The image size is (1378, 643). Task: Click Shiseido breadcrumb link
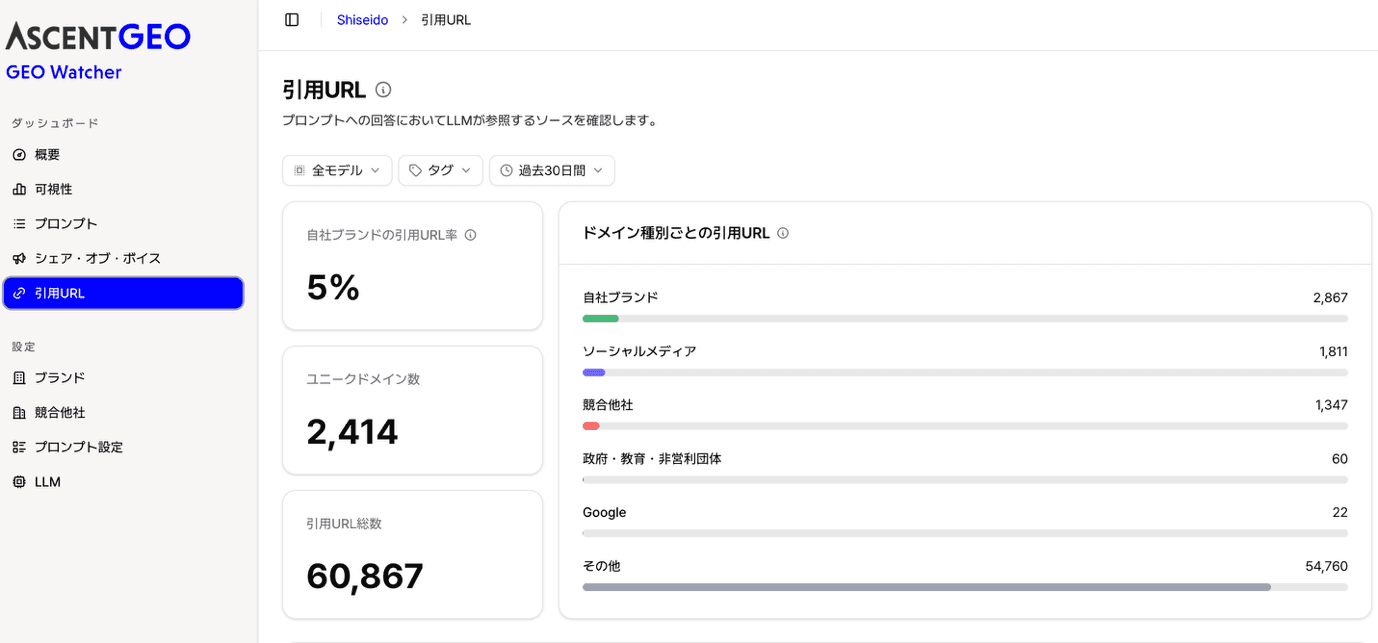click(x=362, y=20)
